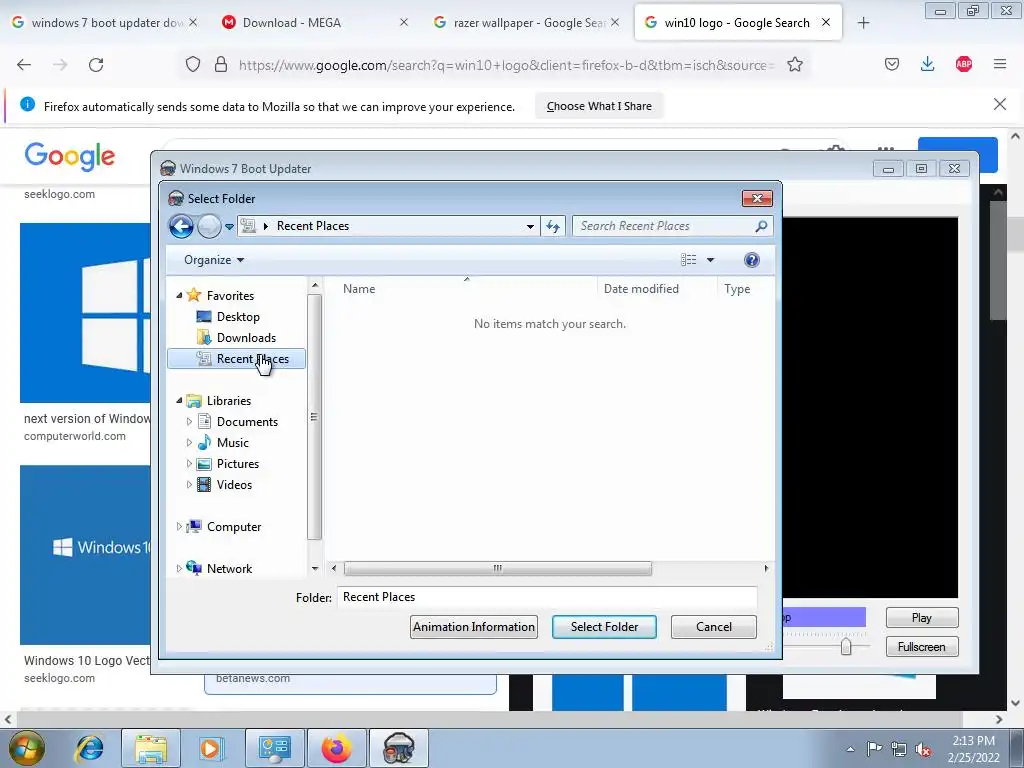The width and height of the screenshot is (1024, 768).
Task: Click the horizontal scrollbar in file list
Action: [498, 568]
